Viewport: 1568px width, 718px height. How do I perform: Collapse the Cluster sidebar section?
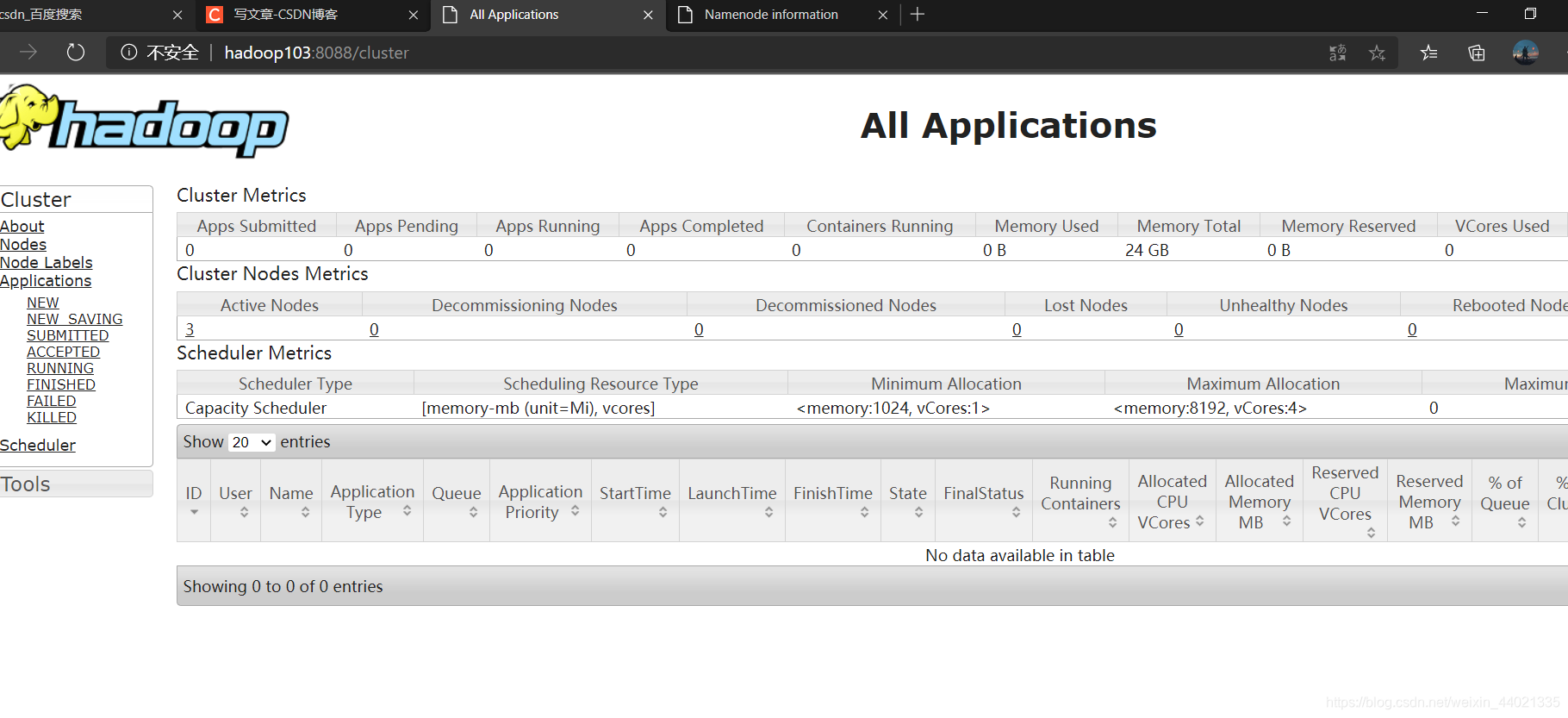tap(76, 200)
